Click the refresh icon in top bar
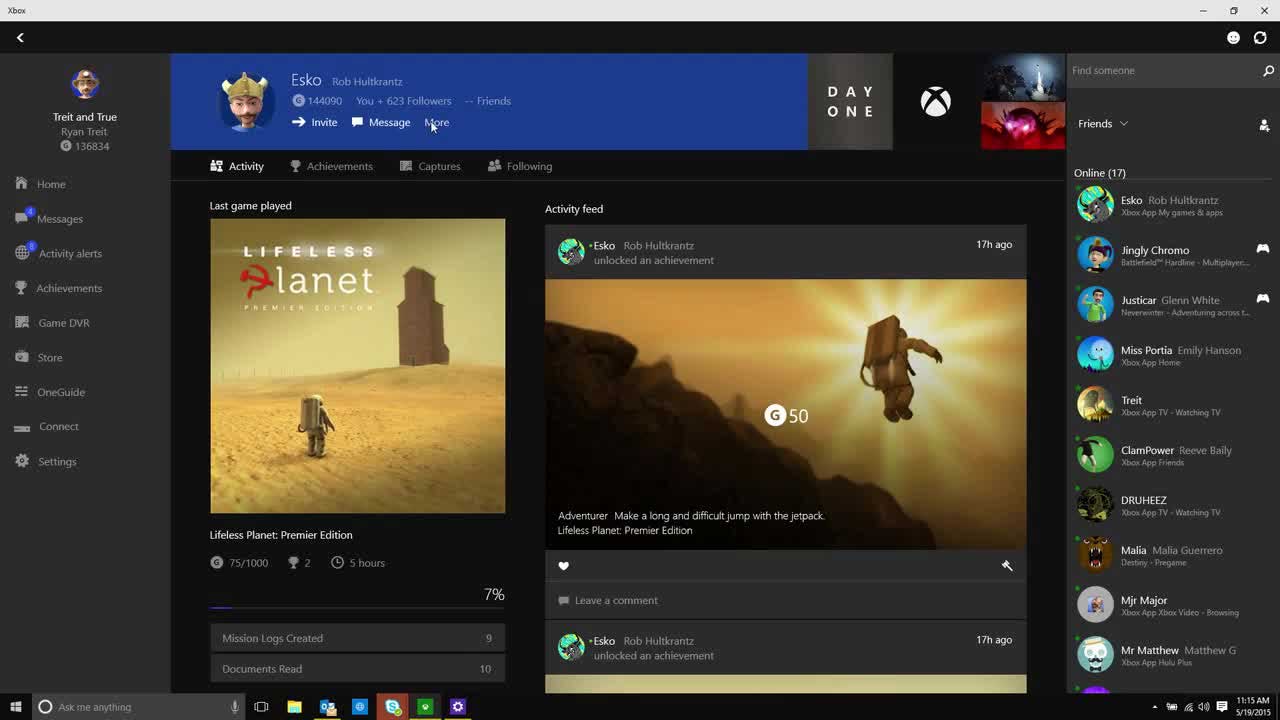Screen dimensions: 1280x720 pos(1260,37)
